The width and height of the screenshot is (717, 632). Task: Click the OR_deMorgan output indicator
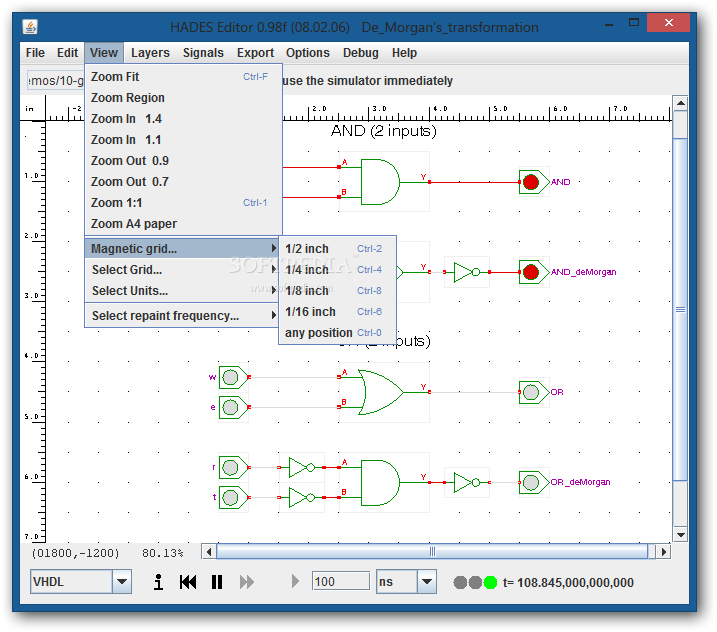click(x=530, y=482)
